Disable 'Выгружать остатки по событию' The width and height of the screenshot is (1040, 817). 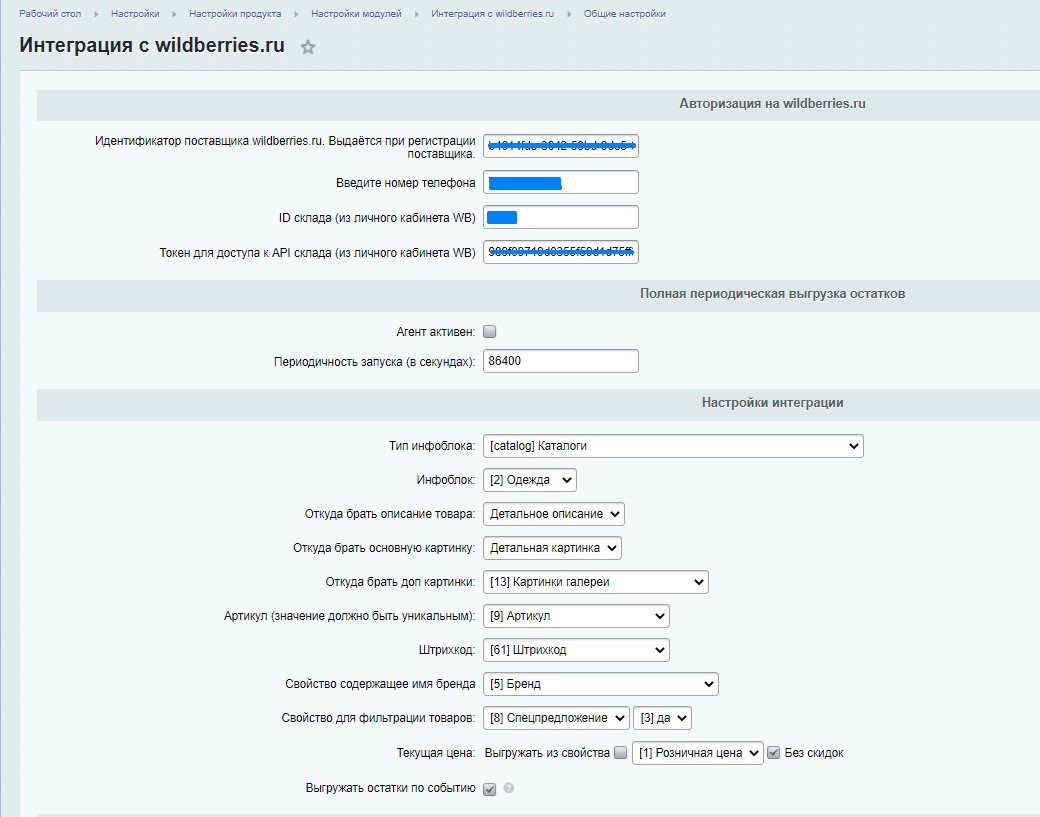(488, 789)
